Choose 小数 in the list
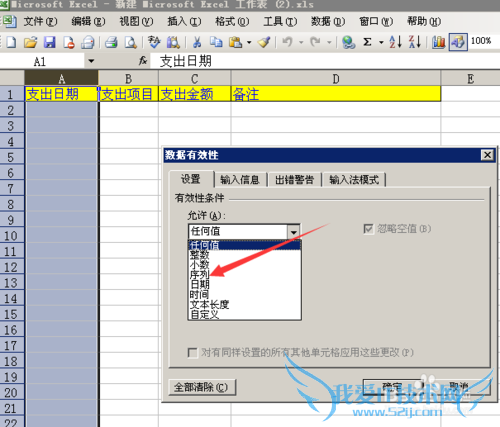500x427 pixels. (245, 265)
